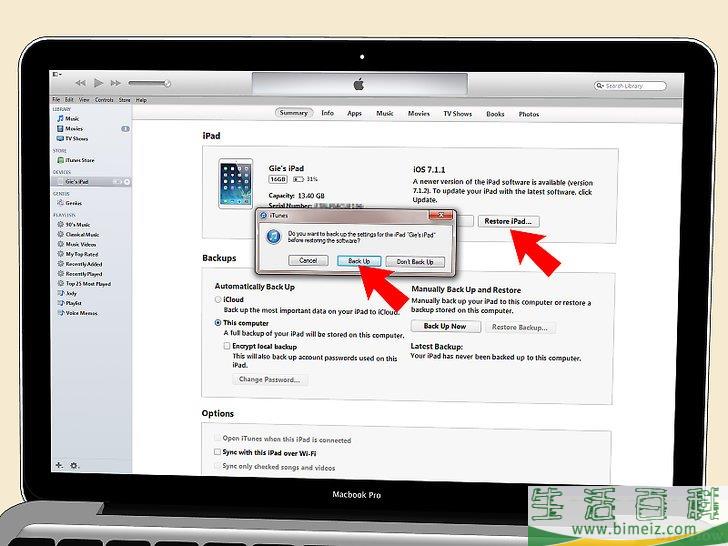
Task: Click the 16GB capacity badge
Action: (278, 179)
